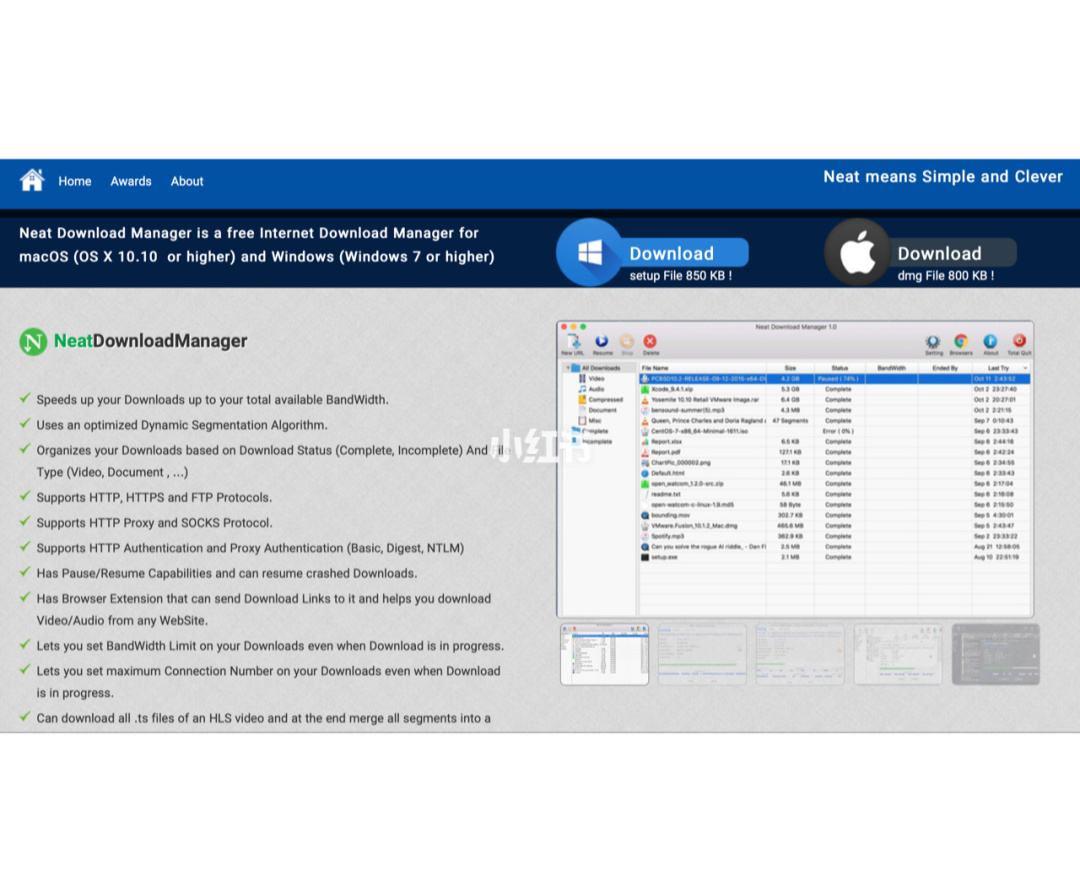Show the dark-themed screenshot thumbnail
1080x892 pixels.
[x=995, y=654]
